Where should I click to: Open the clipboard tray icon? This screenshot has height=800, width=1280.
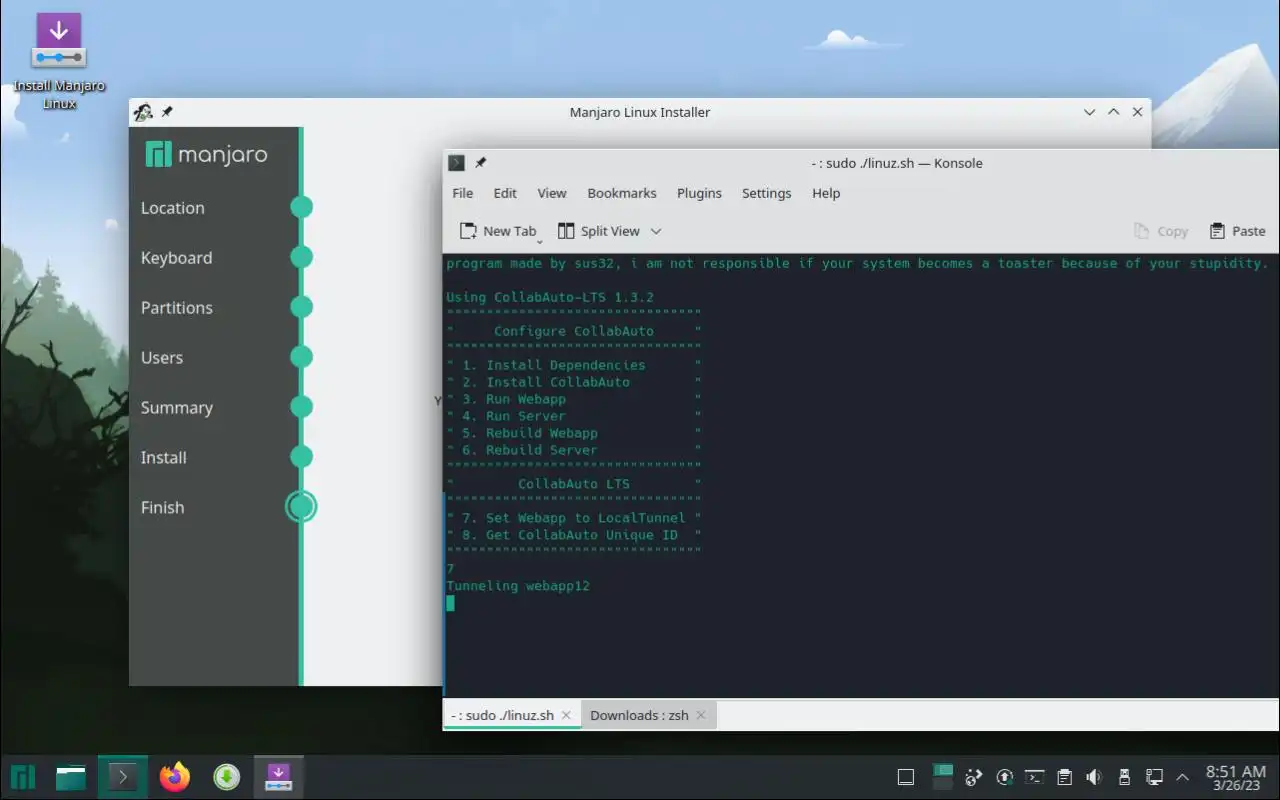[x=1065, y=777]
